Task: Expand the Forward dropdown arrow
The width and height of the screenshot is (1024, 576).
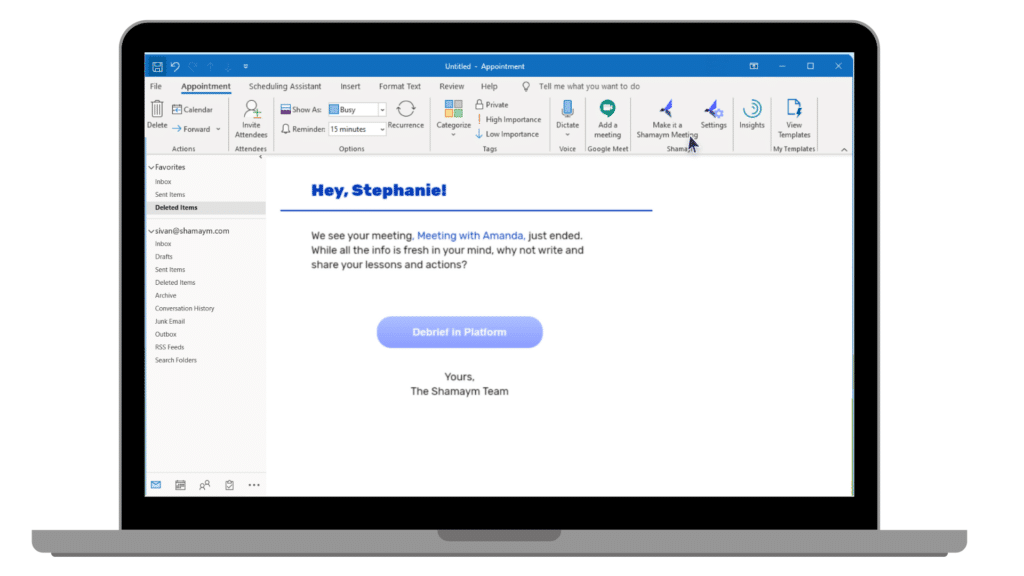Action: (218, 129)
